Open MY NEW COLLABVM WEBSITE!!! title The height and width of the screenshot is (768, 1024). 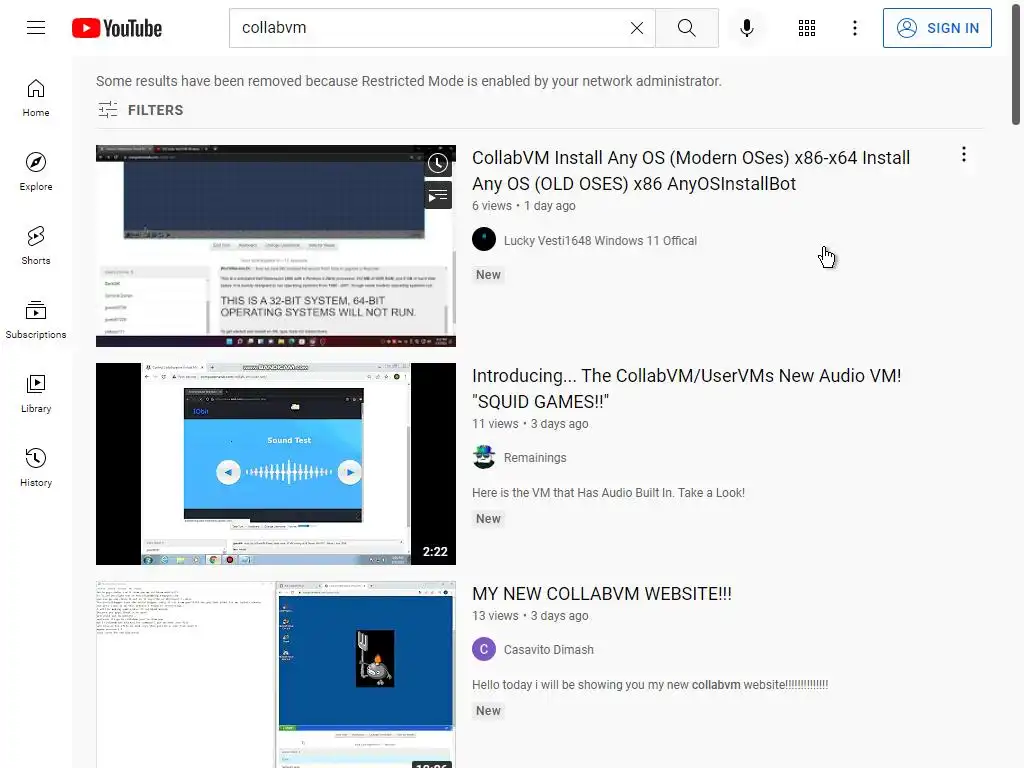[x=601, y=594]
